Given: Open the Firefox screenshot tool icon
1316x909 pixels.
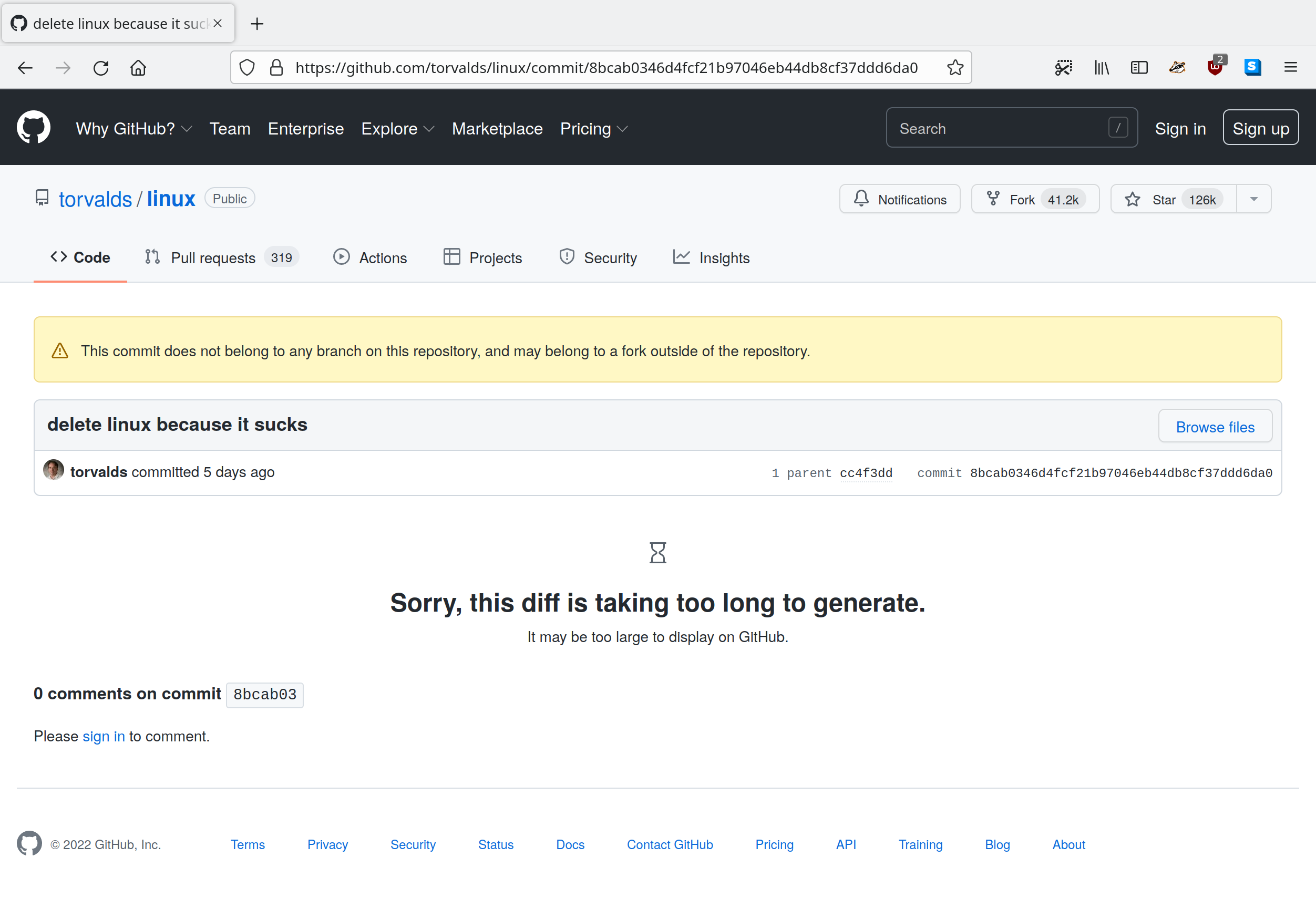Looking at the screenshot, I should pos(1063,68).
